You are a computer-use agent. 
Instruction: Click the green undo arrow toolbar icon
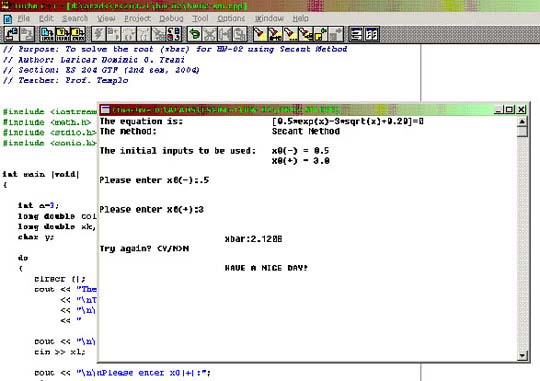195,34
